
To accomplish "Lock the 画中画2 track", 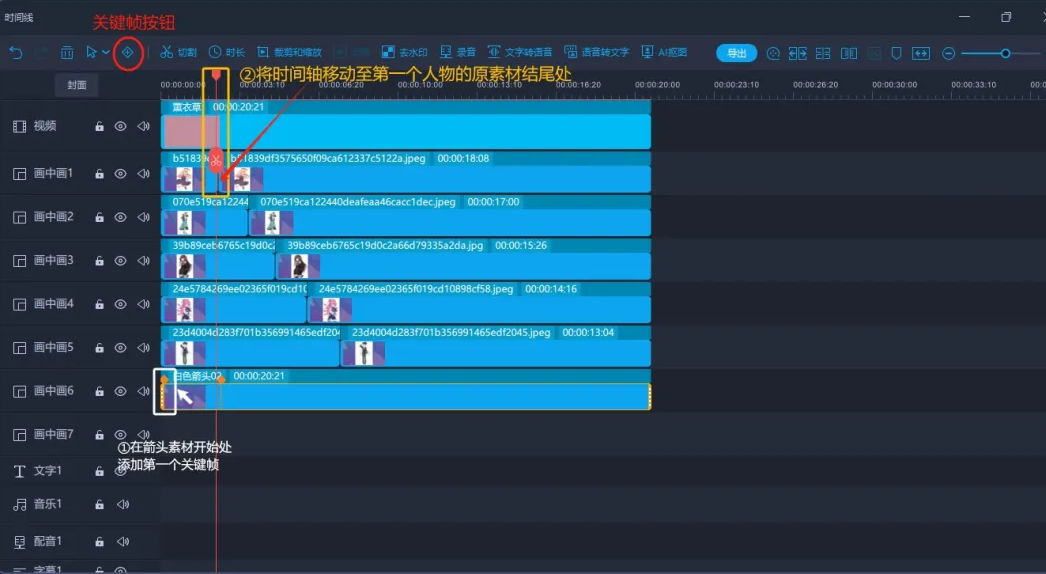I will click(x=99, y=217).
